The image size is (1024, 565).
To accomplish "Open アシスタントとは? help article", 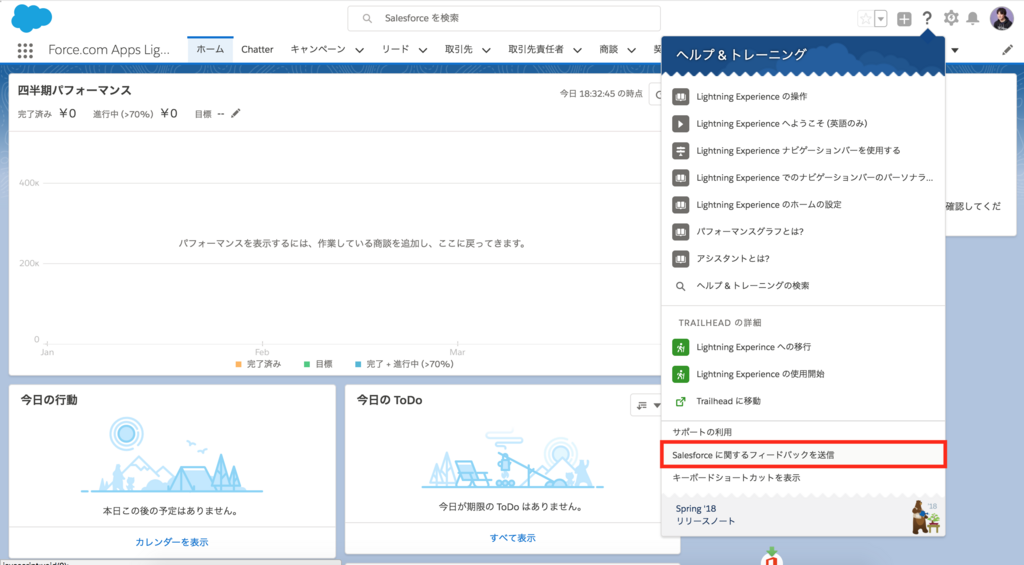I will pos(733,259).
